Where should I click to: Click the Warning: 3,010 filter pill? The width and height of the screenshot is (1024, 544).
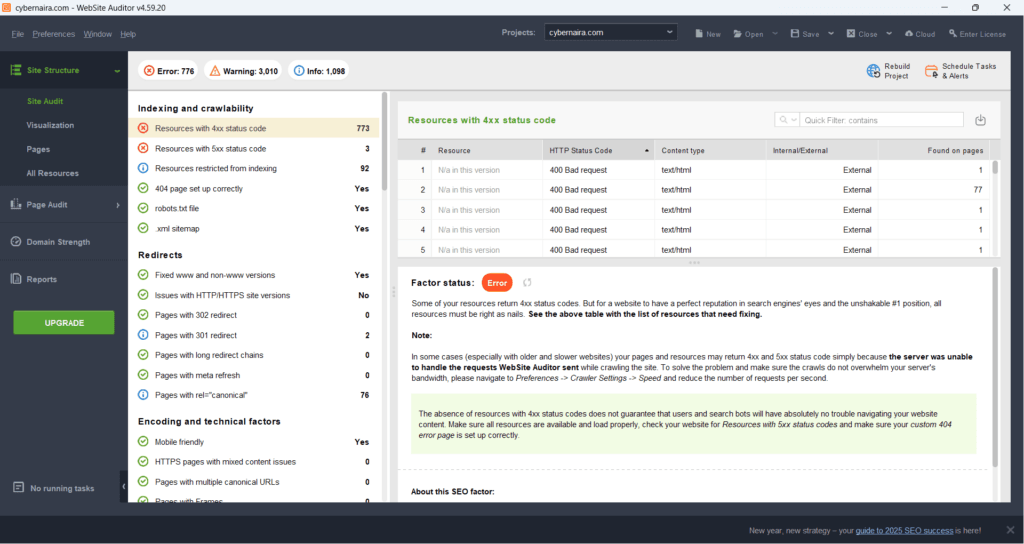pos(243,71)
